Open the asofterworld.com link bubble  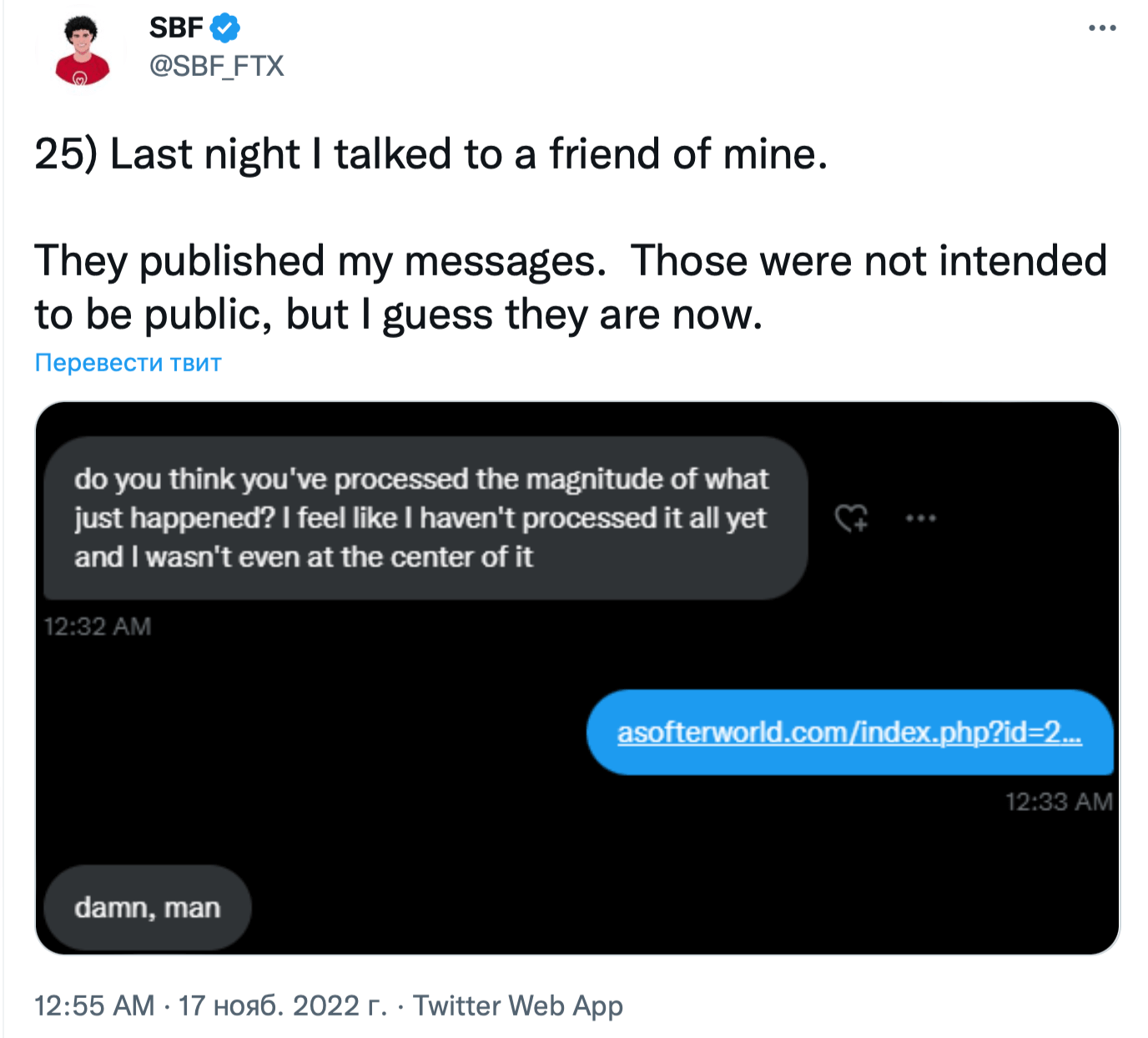click(x=849, y=733)
